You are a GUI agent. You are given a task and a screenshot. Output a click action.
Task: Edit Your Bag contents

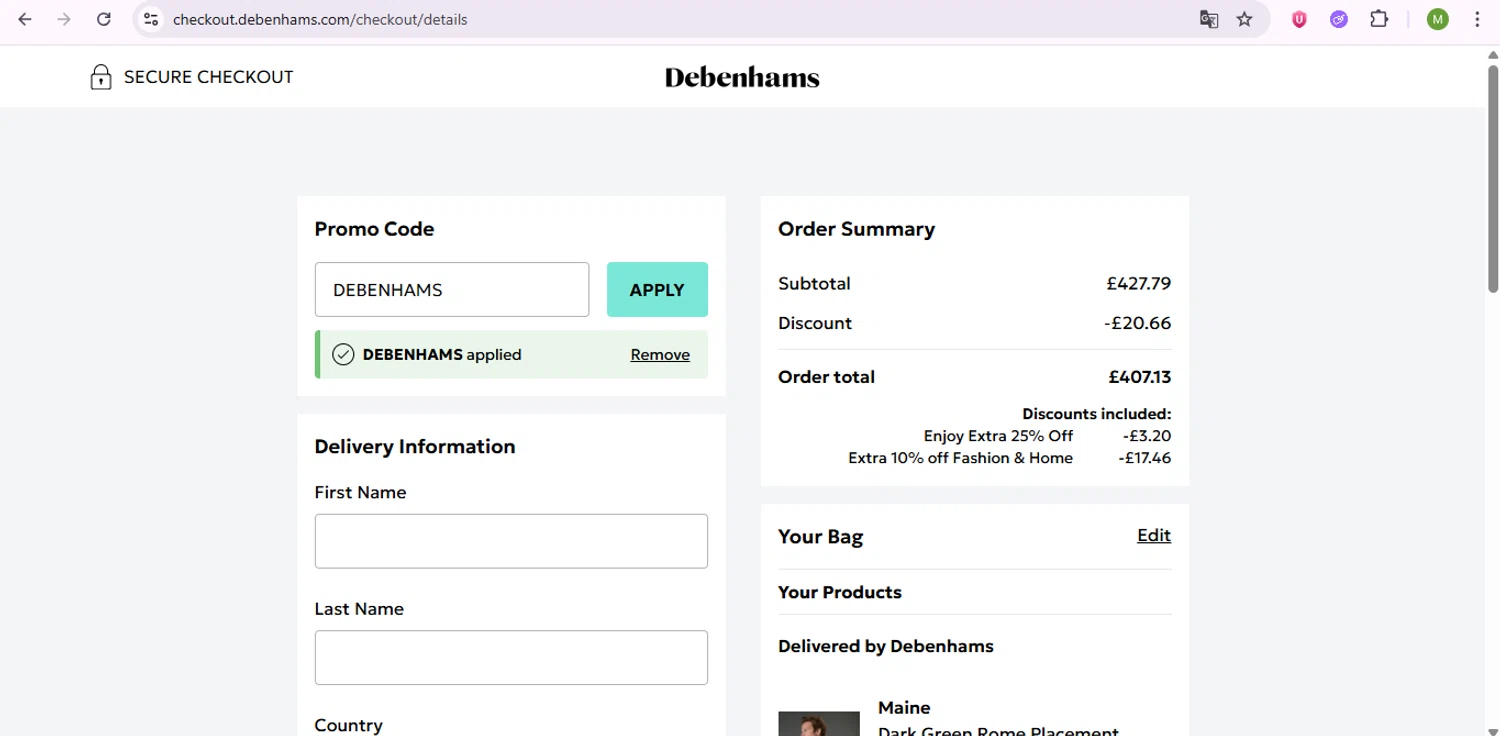1154,536
